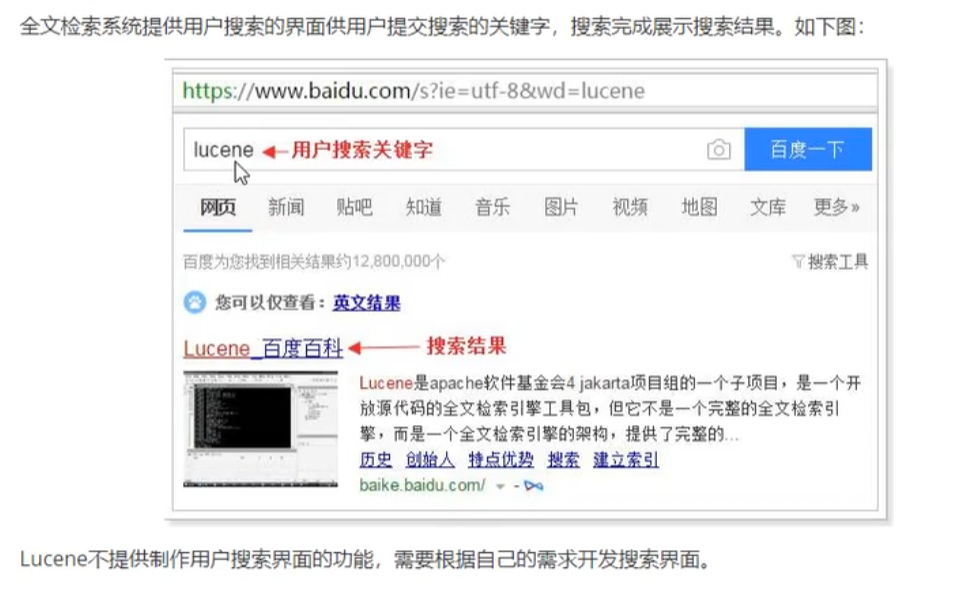
Task: Switch to the 新闻 tab
Action: 286,207
